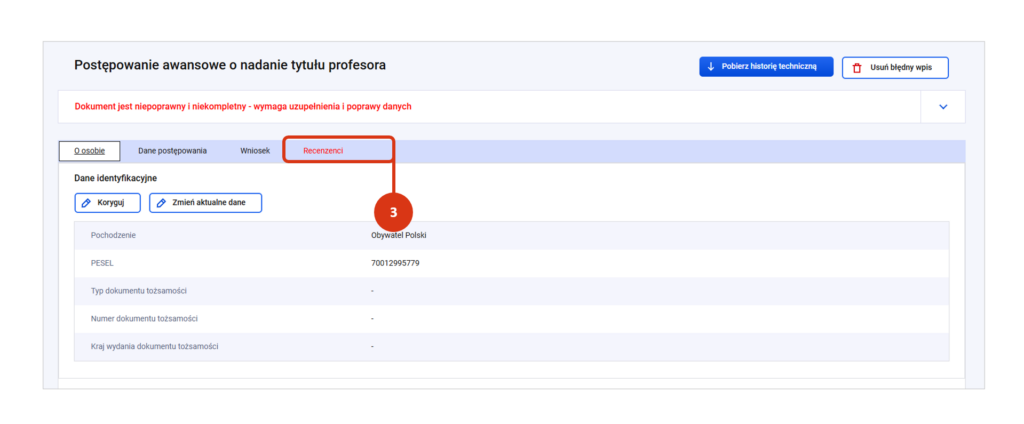Click the Obywatel Polski value
This screenshot has height=424, width=1024.
(x=399, y=235)
